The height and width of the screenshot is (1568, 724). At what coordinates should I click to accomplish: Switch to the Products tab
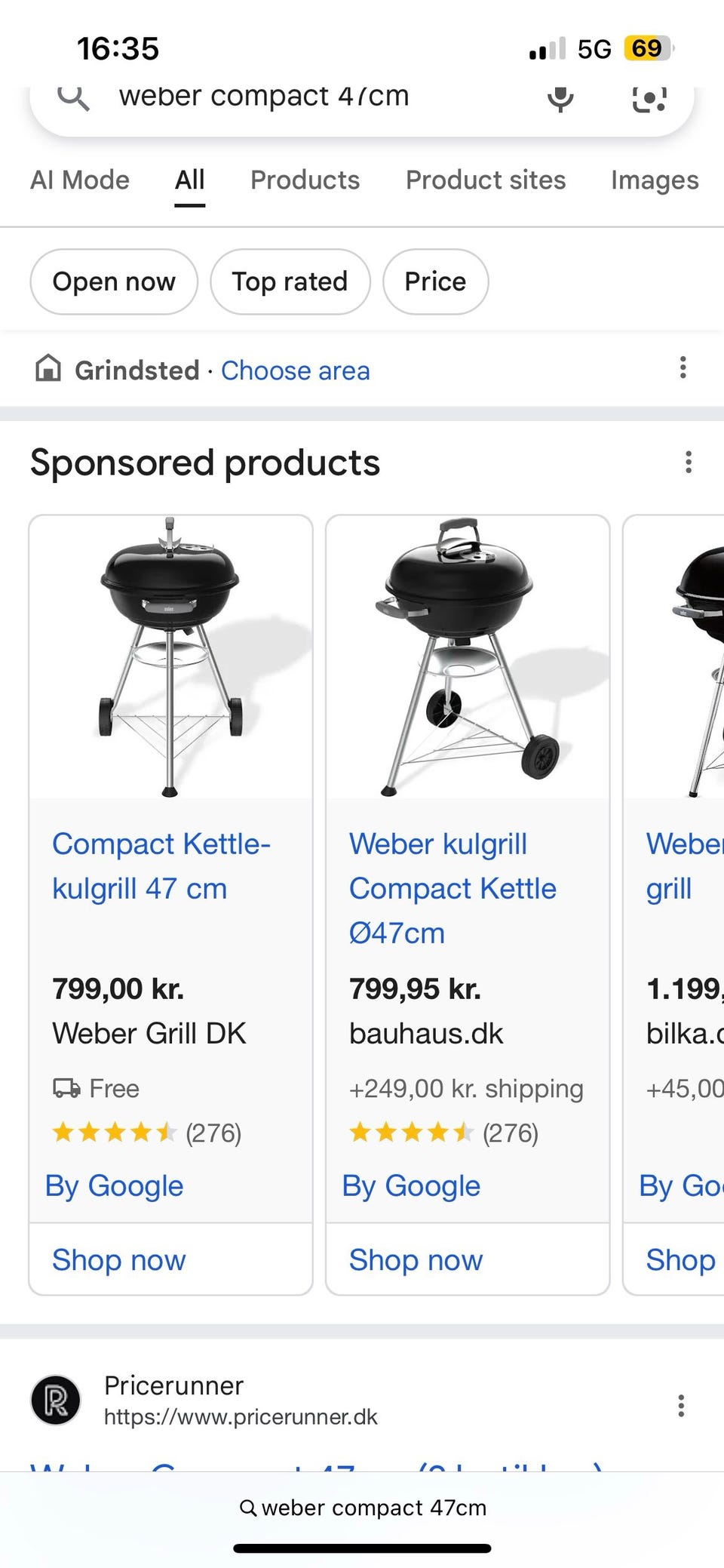[x=305, y=180]
